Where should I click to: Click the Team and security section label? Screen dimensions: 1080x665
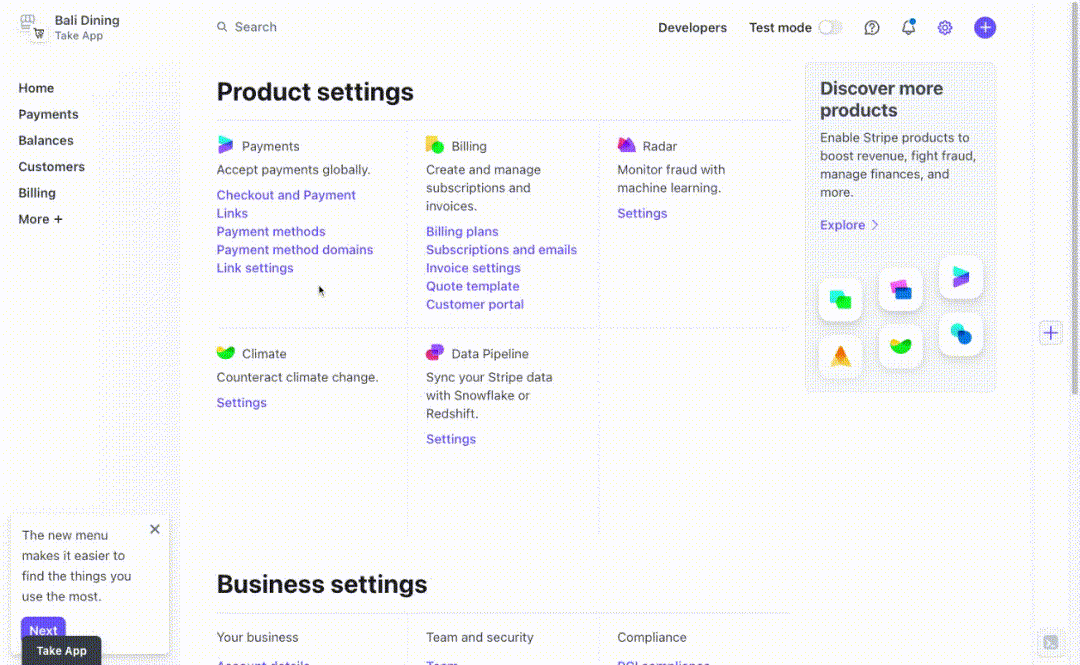(x=479, y=637)
